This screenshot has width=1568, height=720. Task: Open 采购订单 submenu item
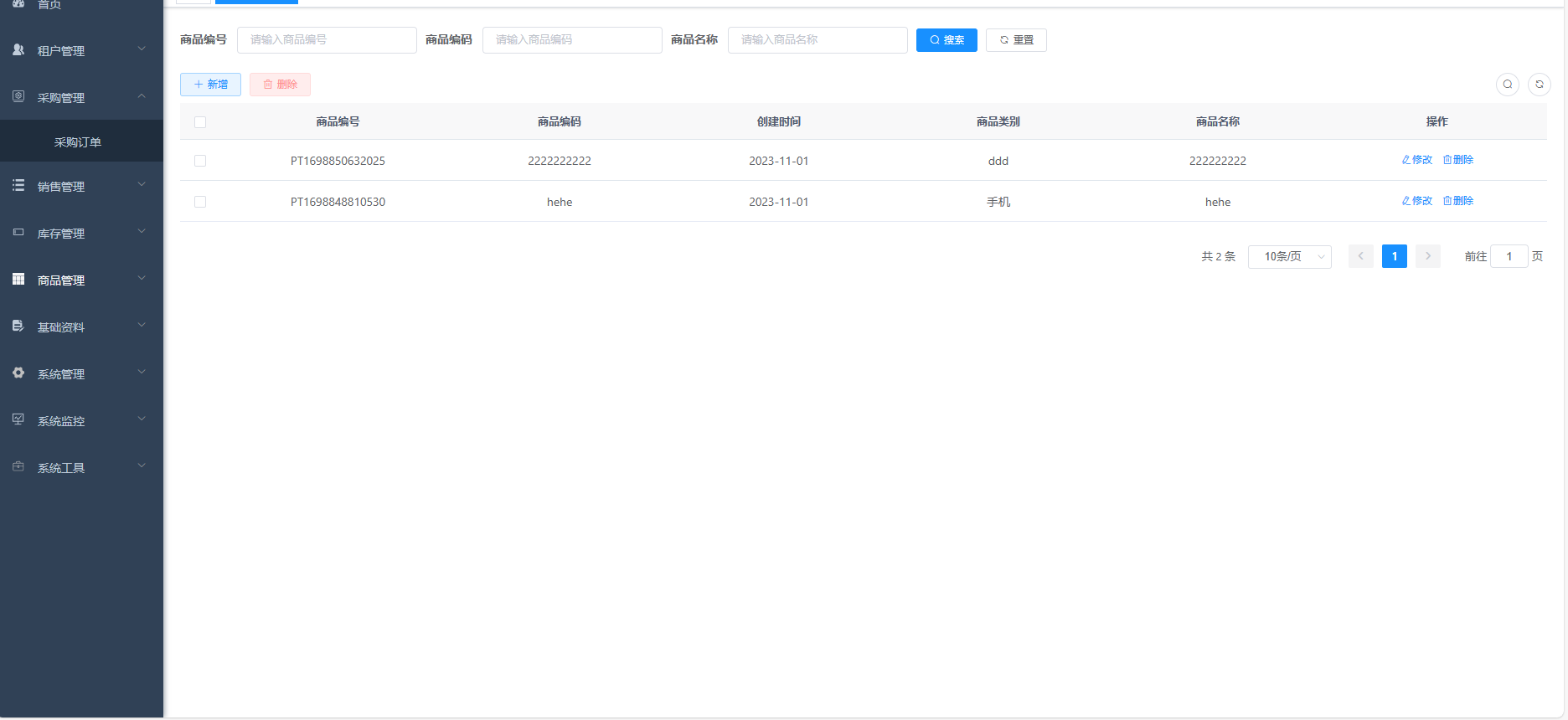[x=81, y=141]
